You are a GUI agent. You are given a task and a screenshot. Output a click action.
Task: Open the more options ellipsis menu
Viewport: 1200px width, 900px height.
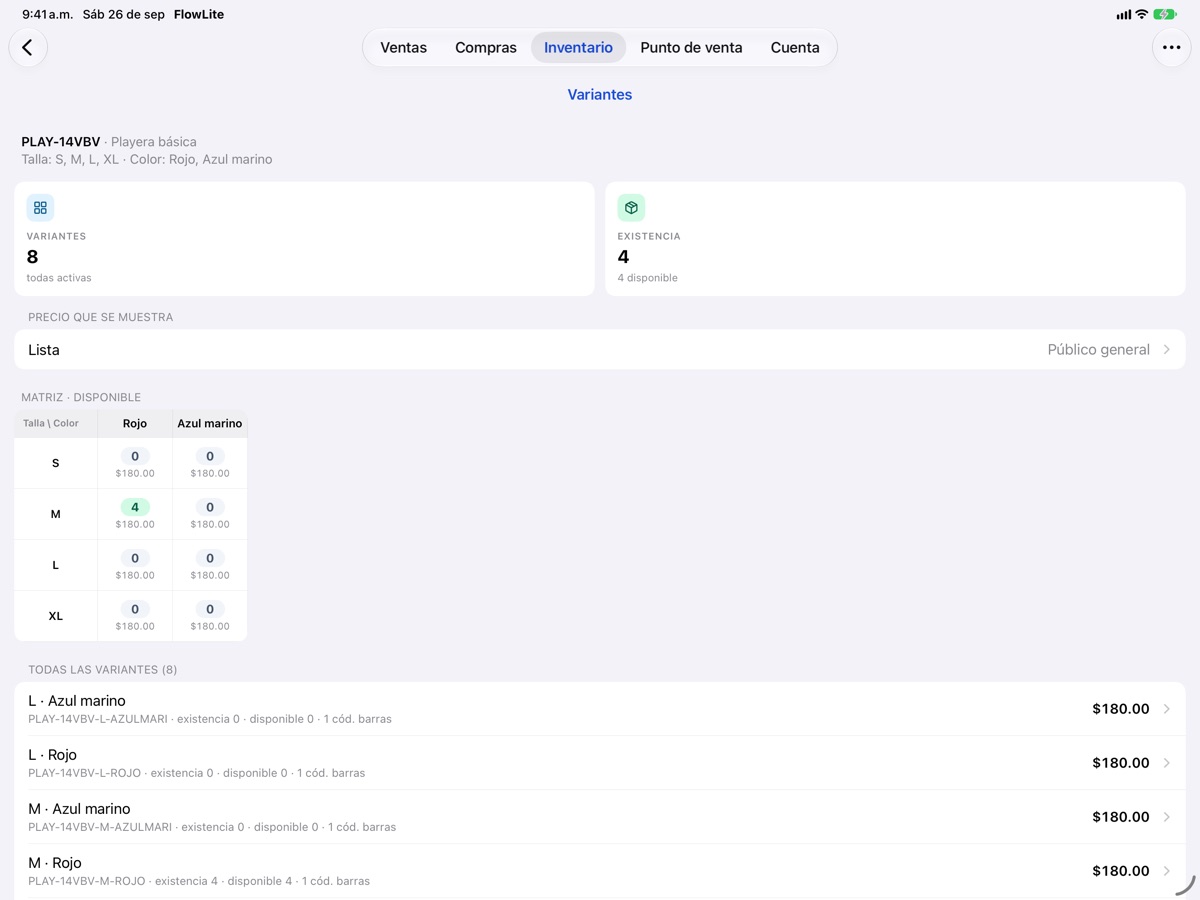click(1171, 47)
